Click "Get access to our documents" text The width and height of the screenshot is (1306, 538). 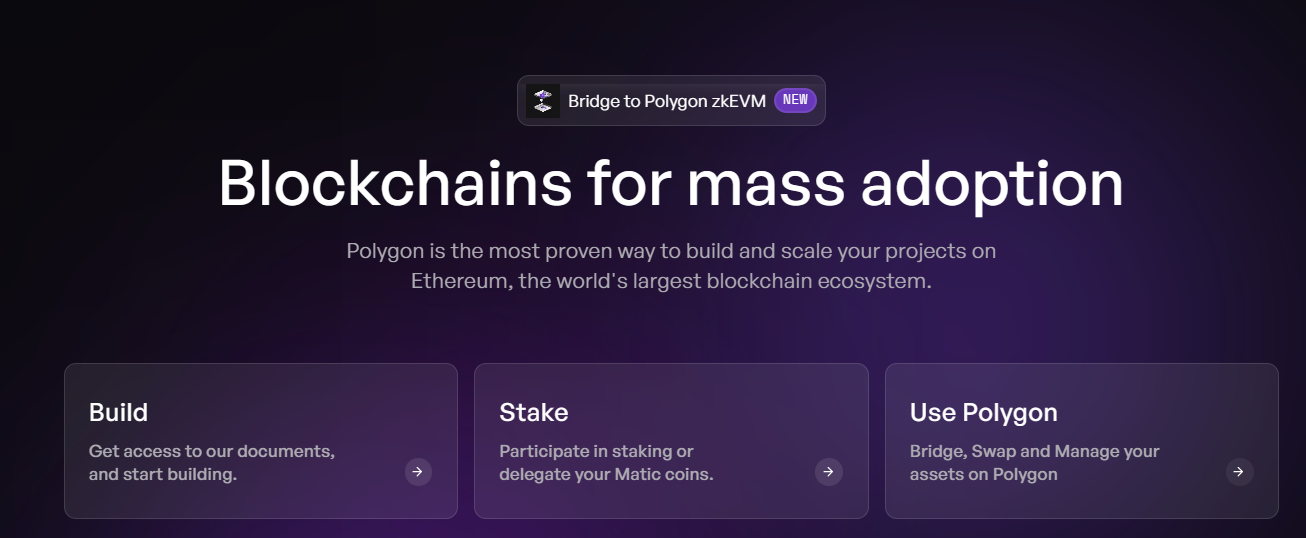(211, 451)
